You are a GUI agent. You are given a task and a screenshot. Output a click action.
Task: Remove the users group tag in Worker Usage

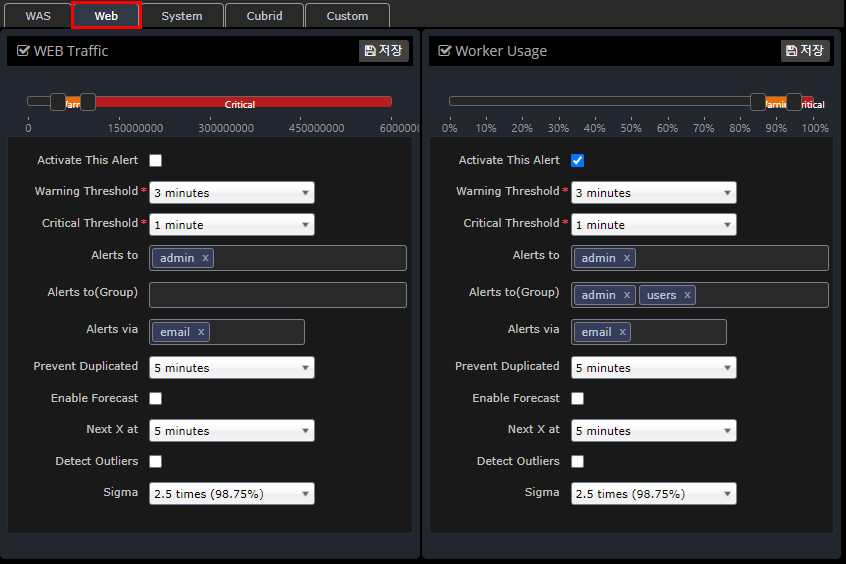tap(687, 295)
